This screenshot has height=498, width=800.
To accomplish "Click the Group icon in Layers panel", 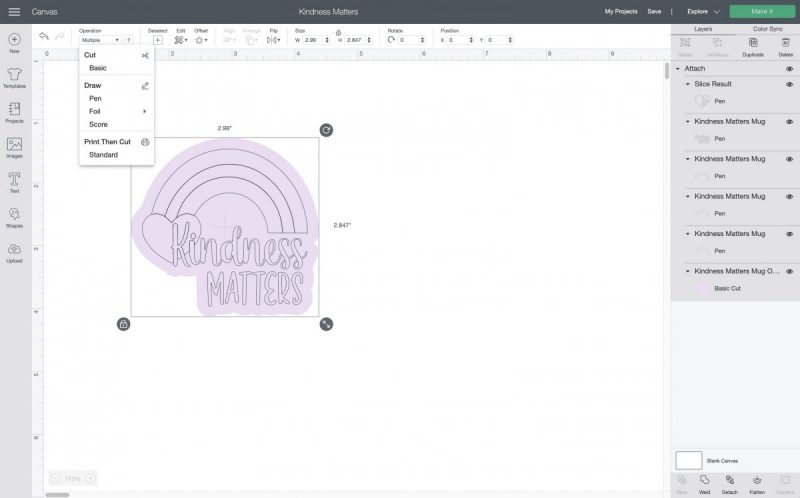I will tap(685, 43).
